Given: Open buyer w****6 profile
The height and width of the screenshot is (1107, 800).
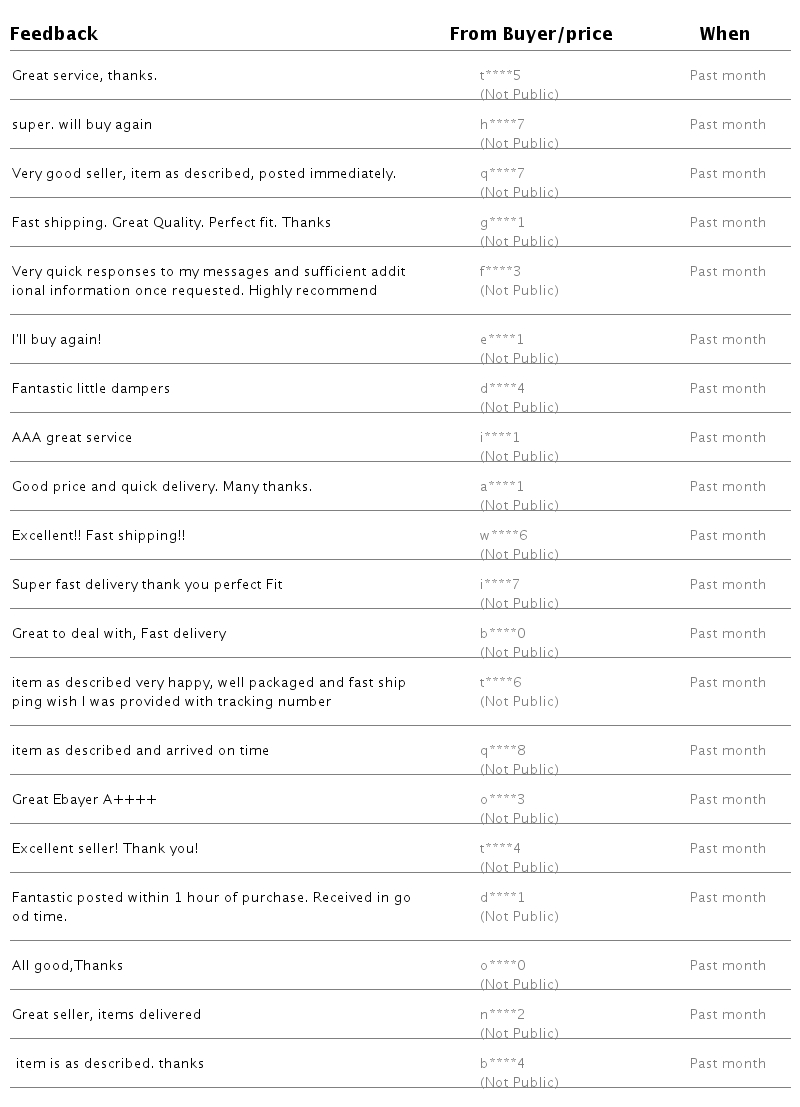Looking at the screenshot, I should 503,536.
